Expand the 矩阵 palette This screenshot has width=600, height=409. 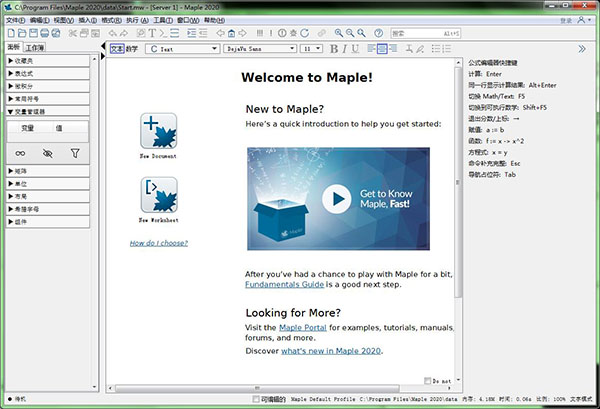pyautogui.click(x=48, y=171)
